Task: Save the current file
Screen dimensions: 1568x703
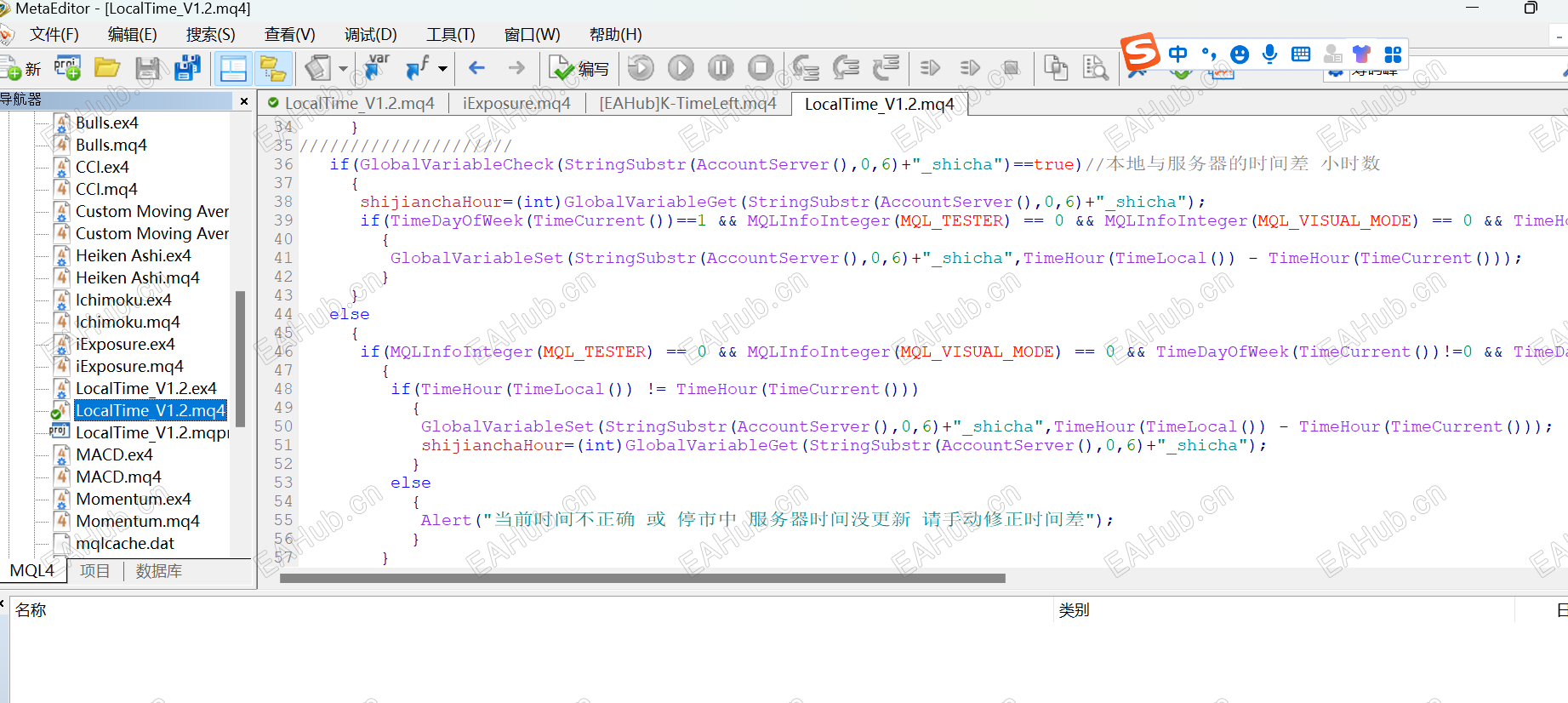Action: (x=148, y=68)
